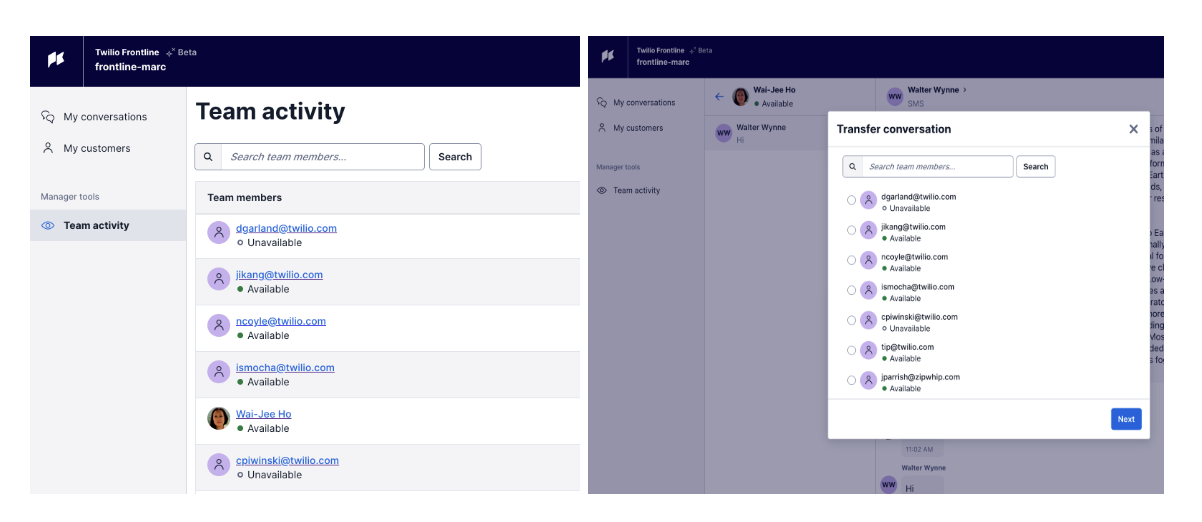The image size is (1202, 522).
Task: Select the ismocha@twilio.com radio button
Action: point(852,290)
